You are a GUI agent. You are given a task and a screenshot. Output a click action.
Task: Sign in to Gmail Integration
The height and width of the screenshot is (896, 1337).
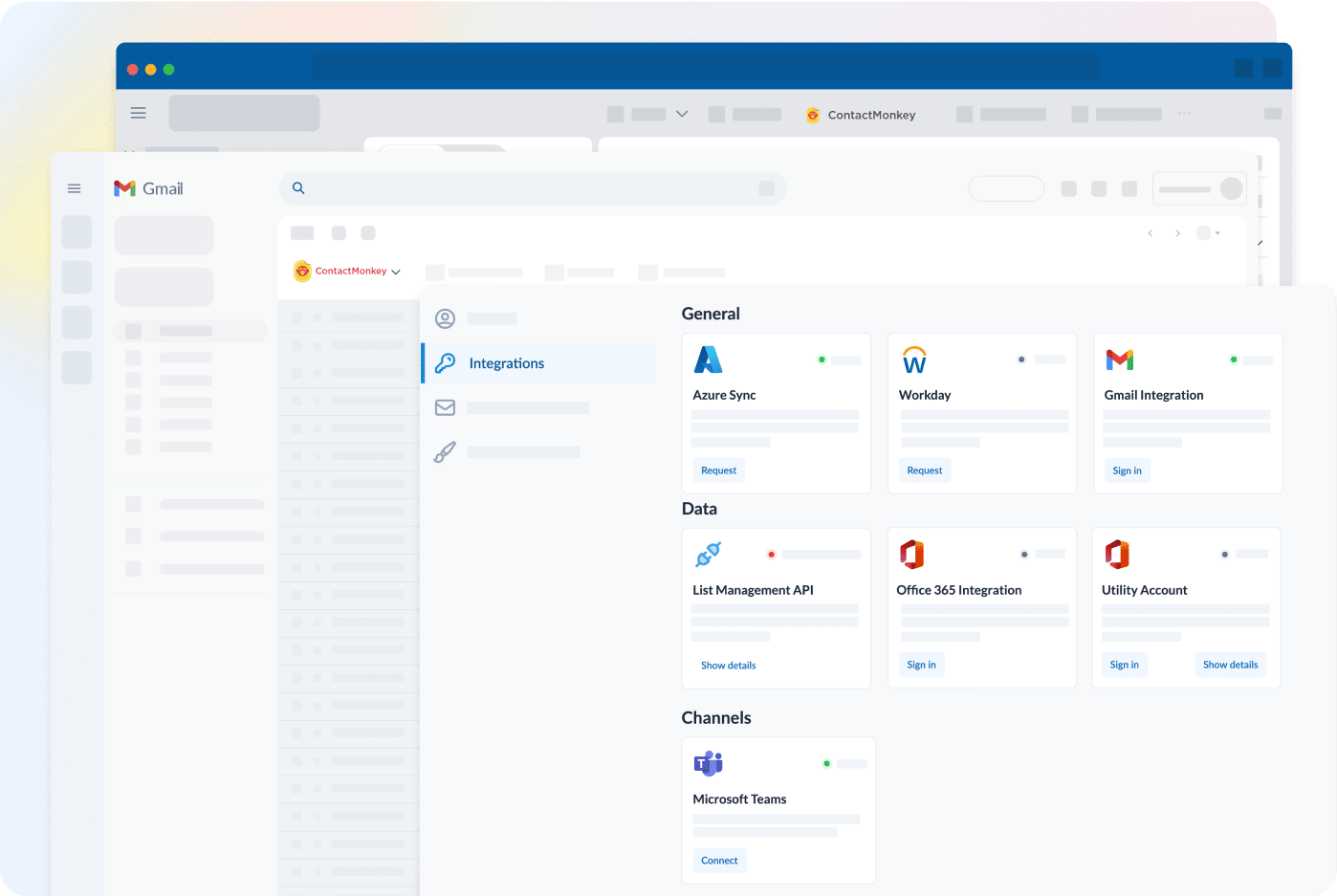tap(1127, 470)
